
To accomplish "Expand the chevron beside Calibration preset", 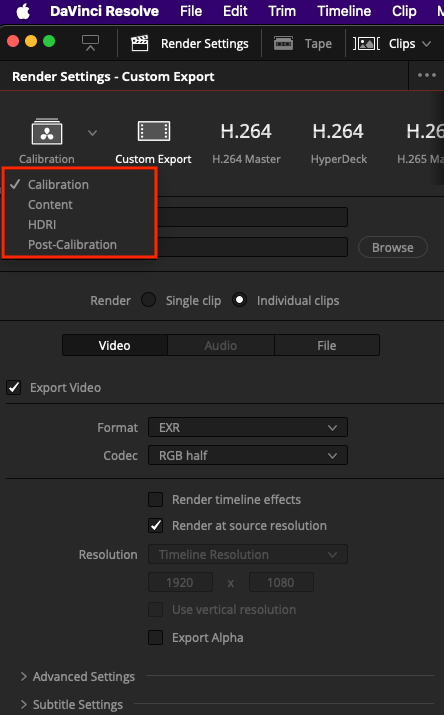I will (93, 133).
